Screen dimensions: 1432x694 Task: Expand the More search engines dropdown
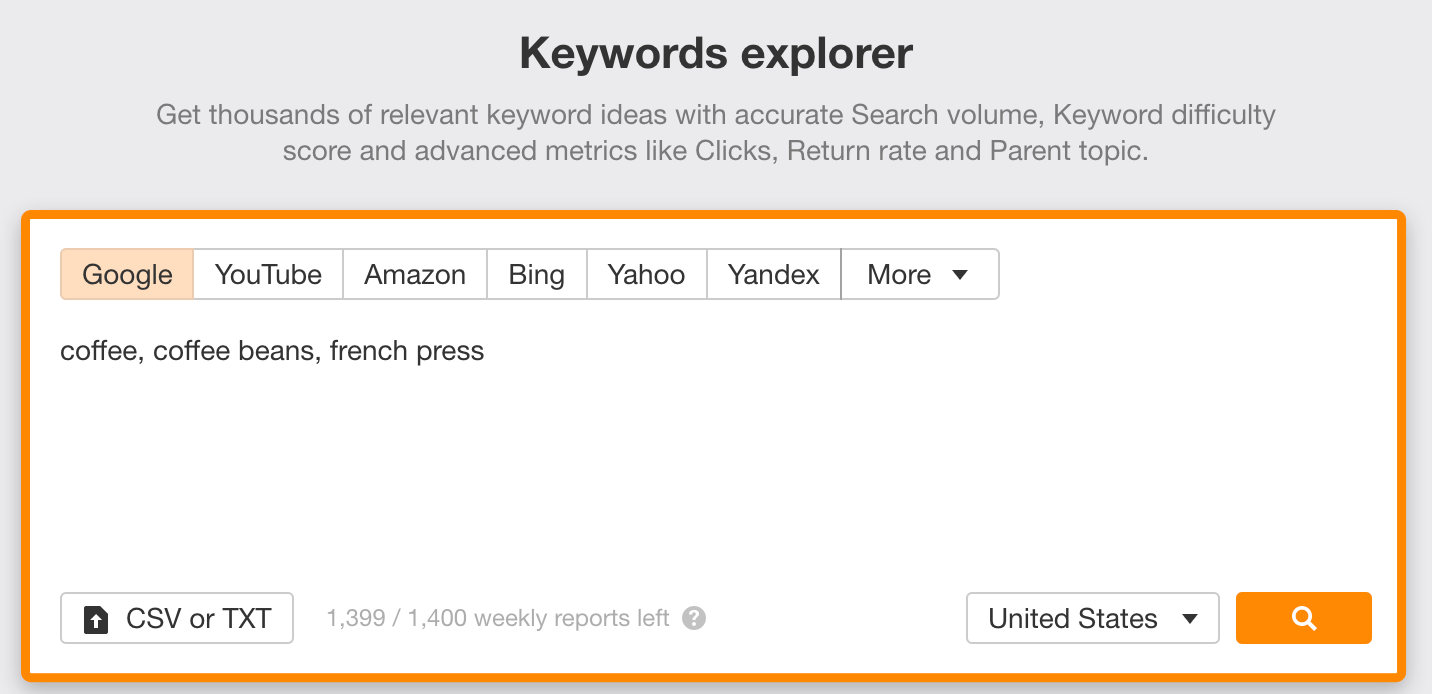point(918,273)
